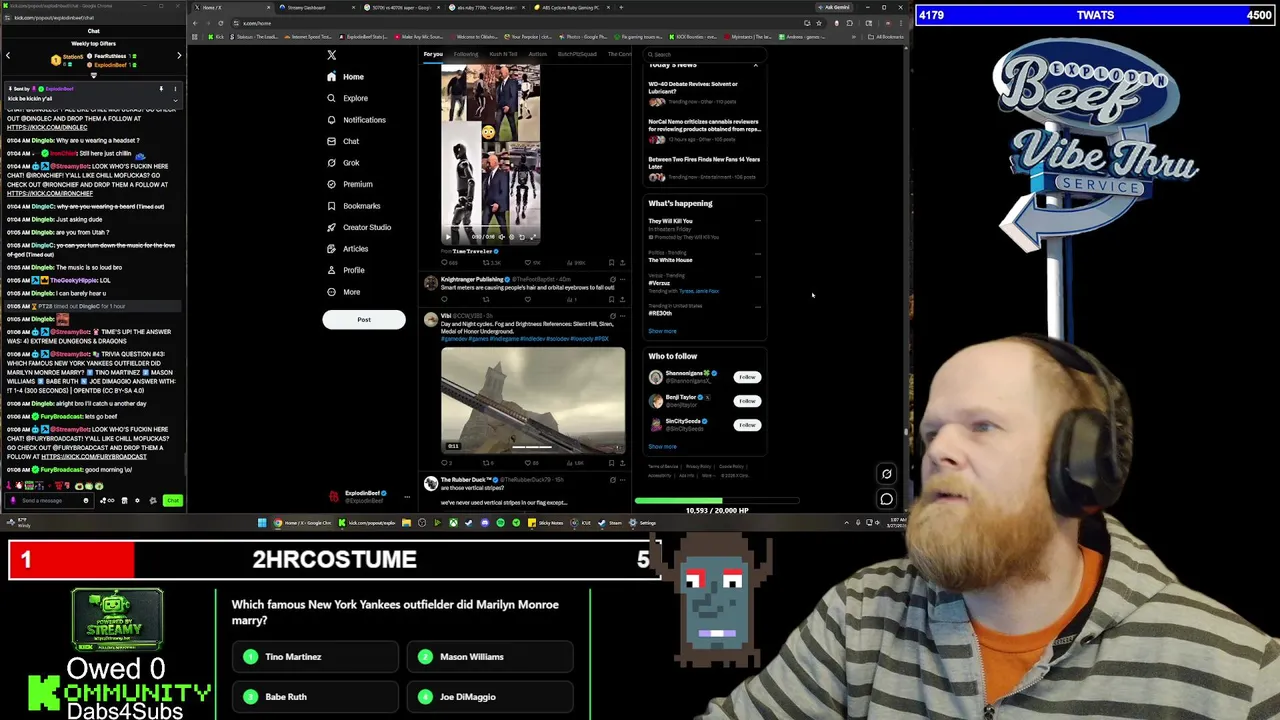Bookmark the Time Traveler video post

pyautogui.click(x=611, y=263)
